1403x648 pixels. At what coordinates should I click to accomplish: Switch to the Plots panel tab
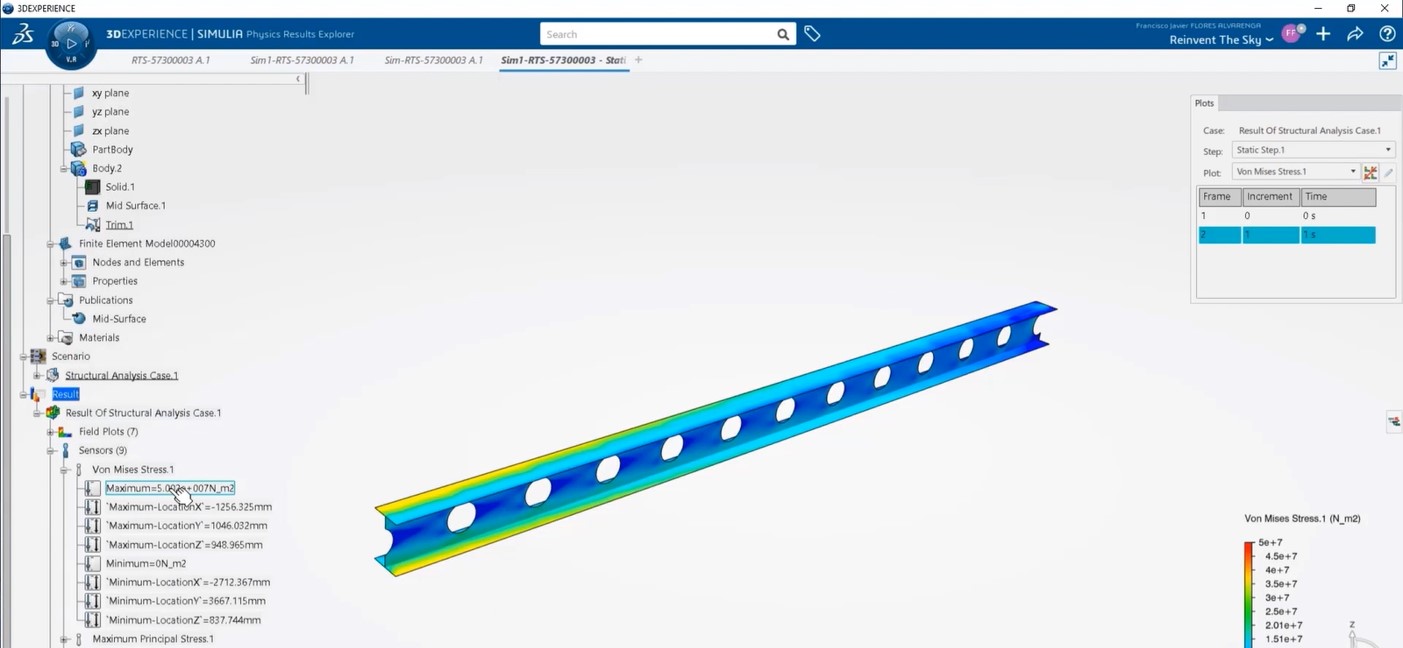click(1204, 102)
